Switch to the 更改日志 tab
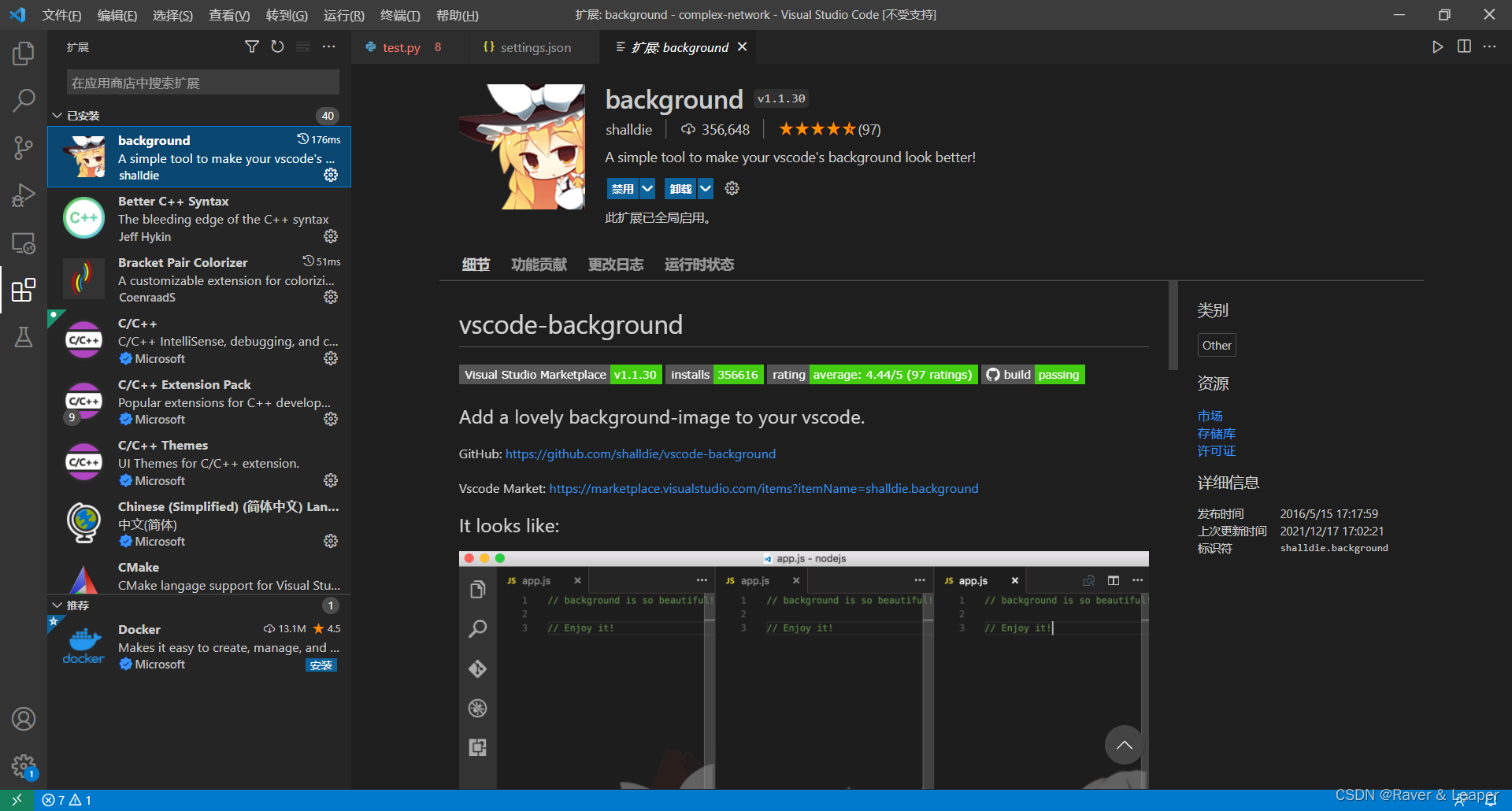The image size is (1512, 811). [615, 265]
